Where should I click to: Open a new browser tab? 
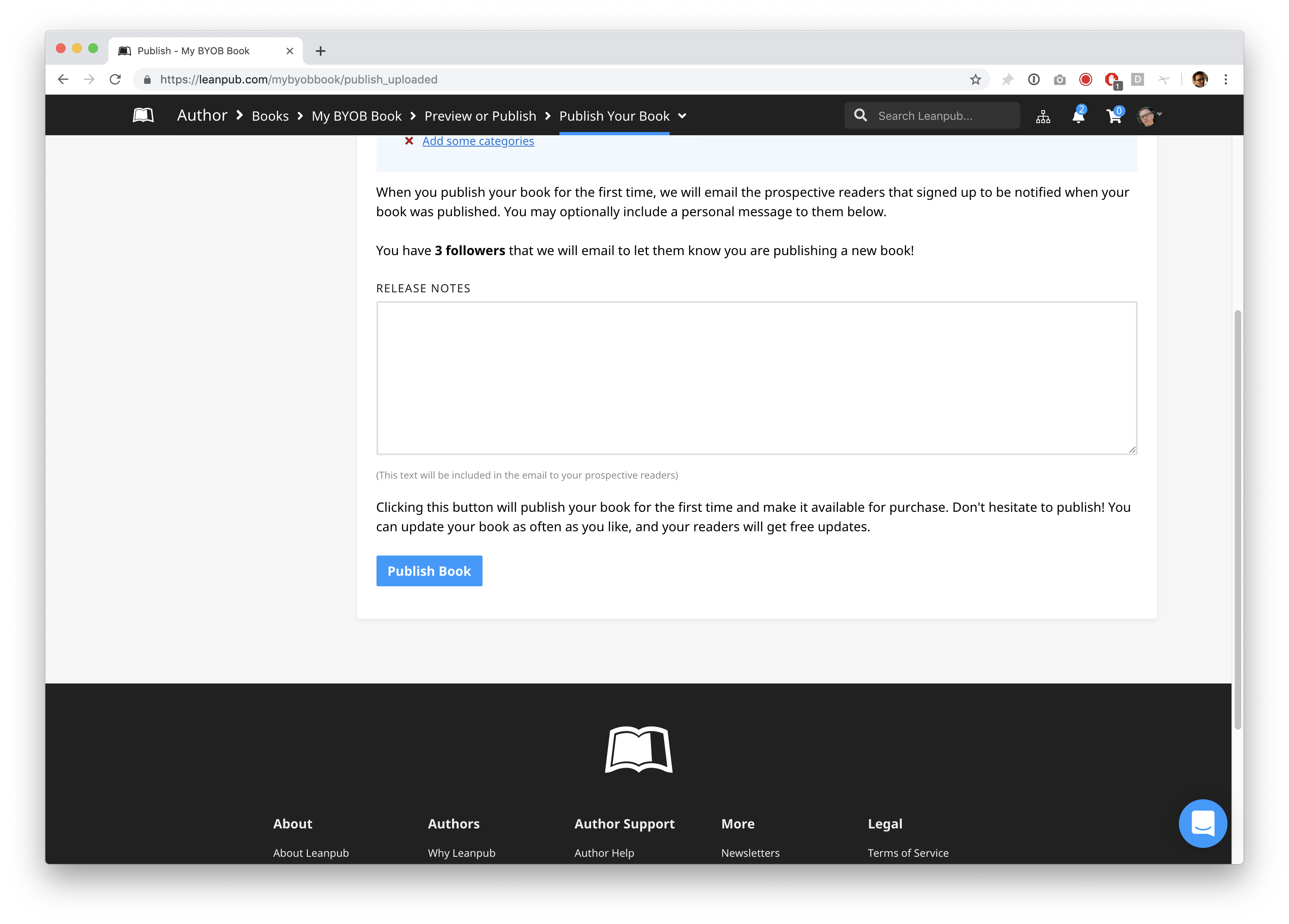coord(321,51)
